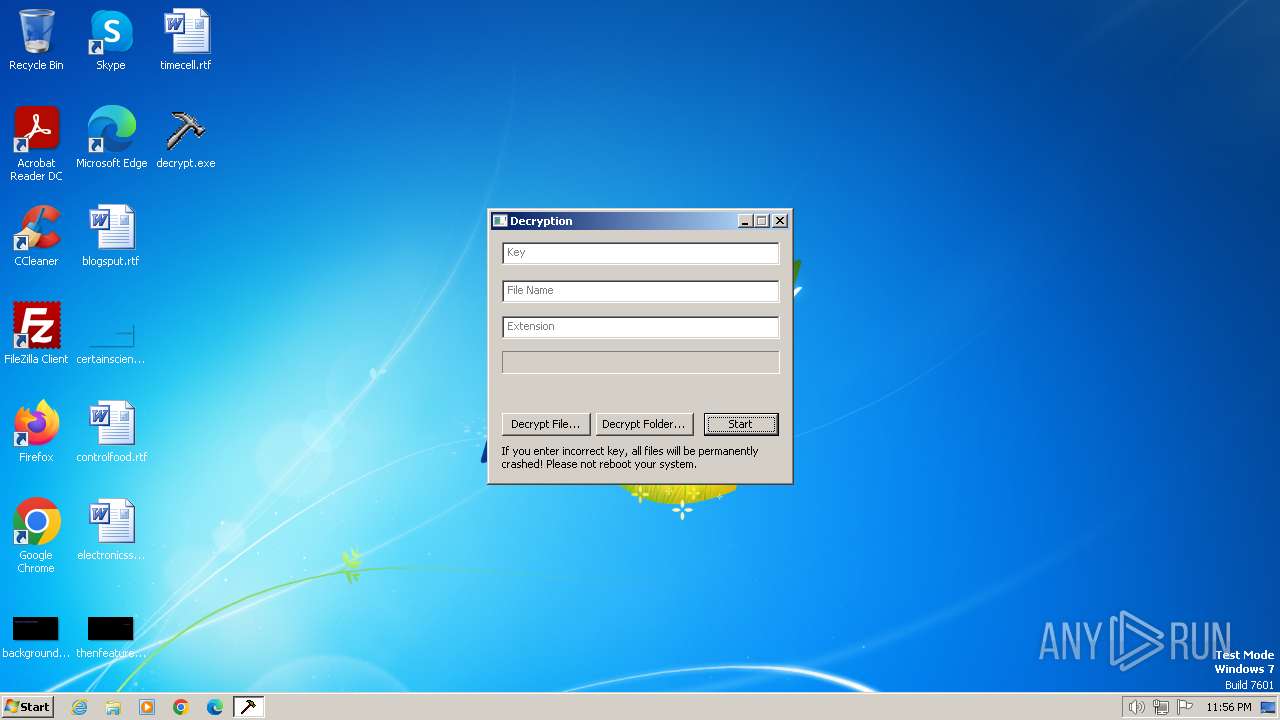Click the Decrypt Folder... button

(643, 424)
